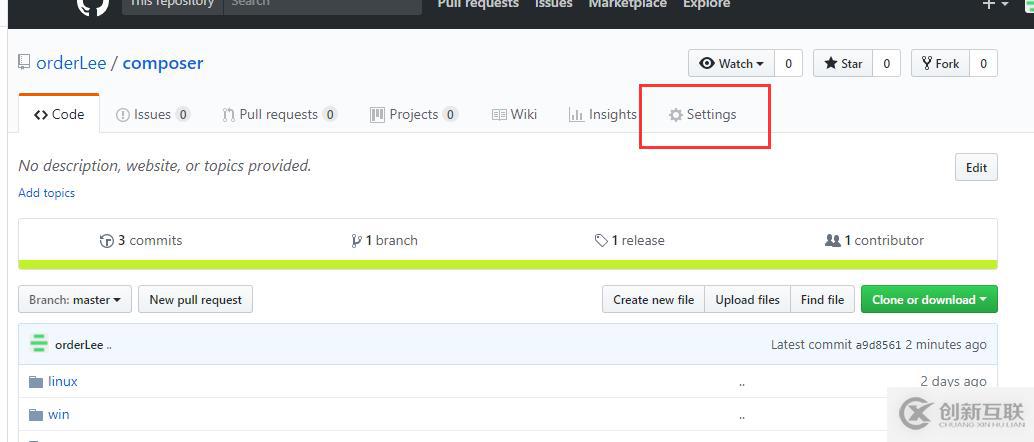
Task: Open the composer repository name link
Action: click(x=163, y=63)
